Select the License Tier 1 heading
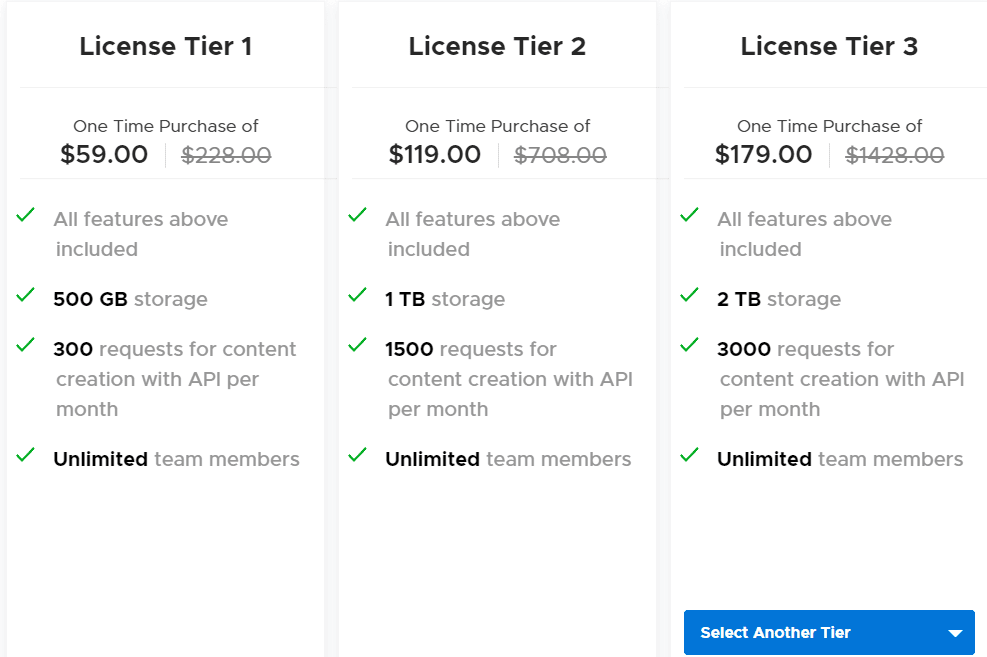The height and width of the screenshot is (657, 987). pyautogui.click(x=166, y=46)
